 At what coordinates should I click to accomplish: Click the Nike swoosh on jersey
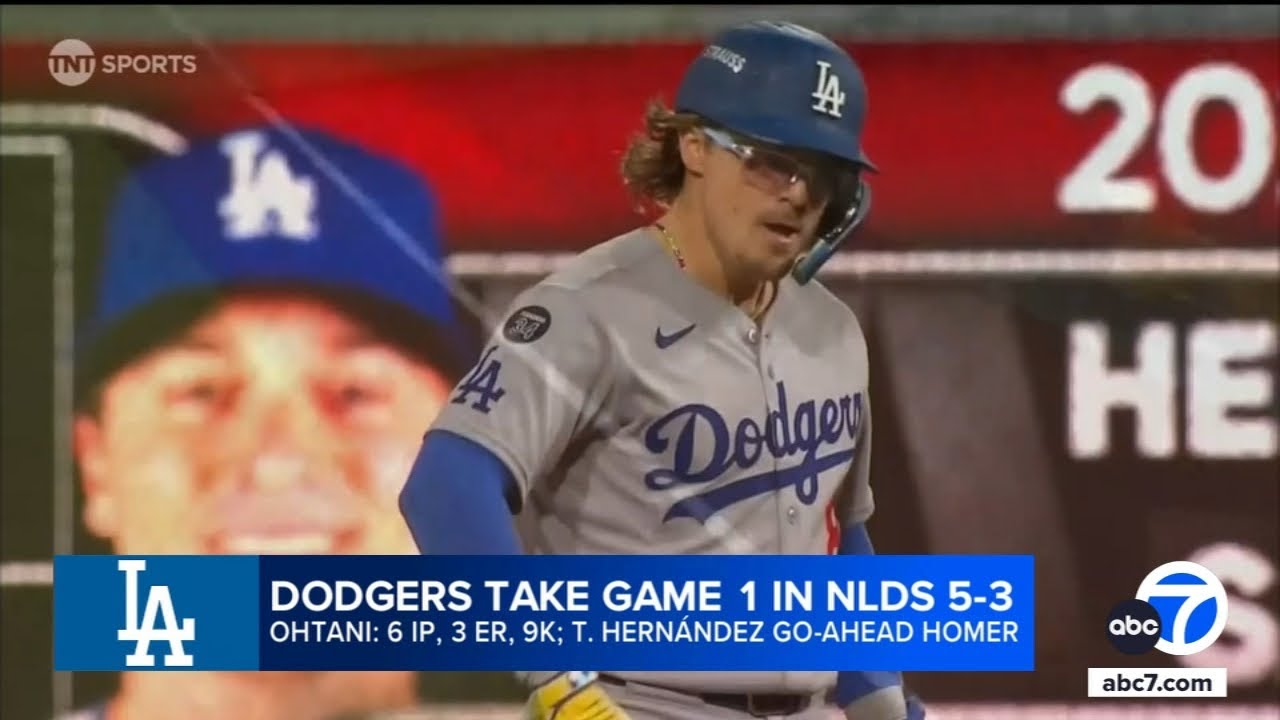675,336
